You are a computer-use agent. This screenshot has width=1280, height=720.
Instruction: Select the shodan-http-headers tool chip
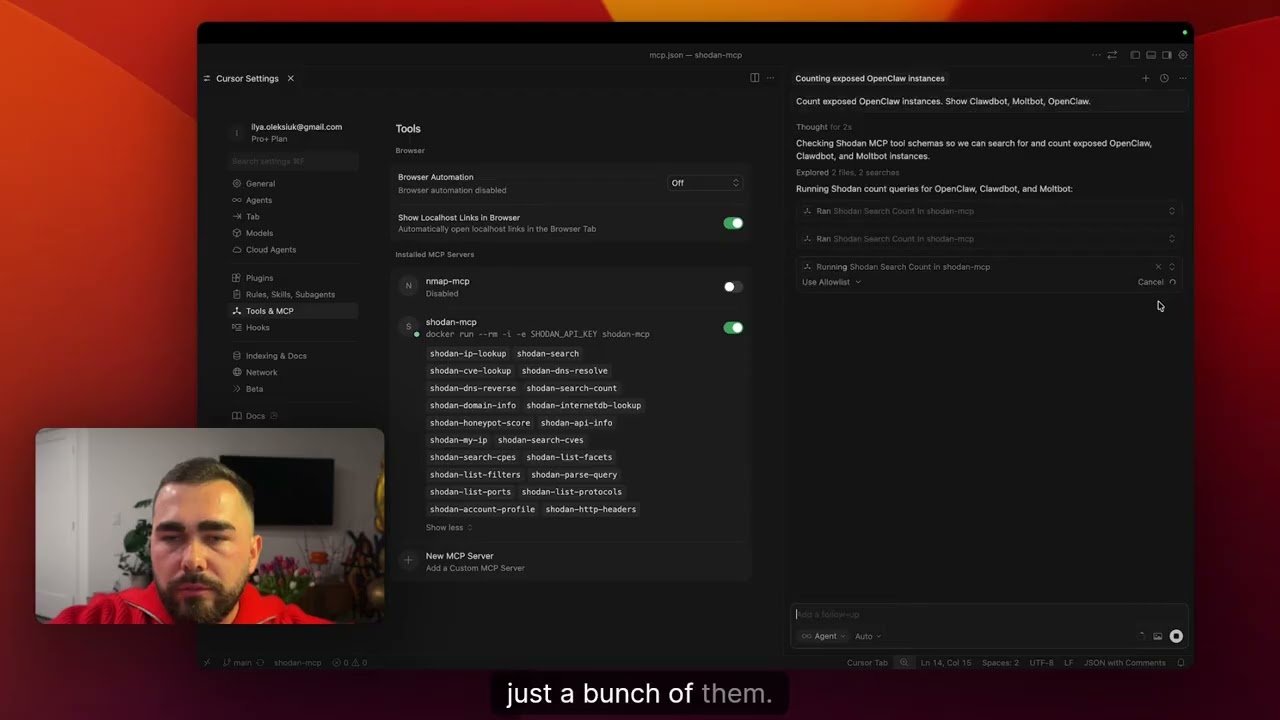tap(591, 509)
